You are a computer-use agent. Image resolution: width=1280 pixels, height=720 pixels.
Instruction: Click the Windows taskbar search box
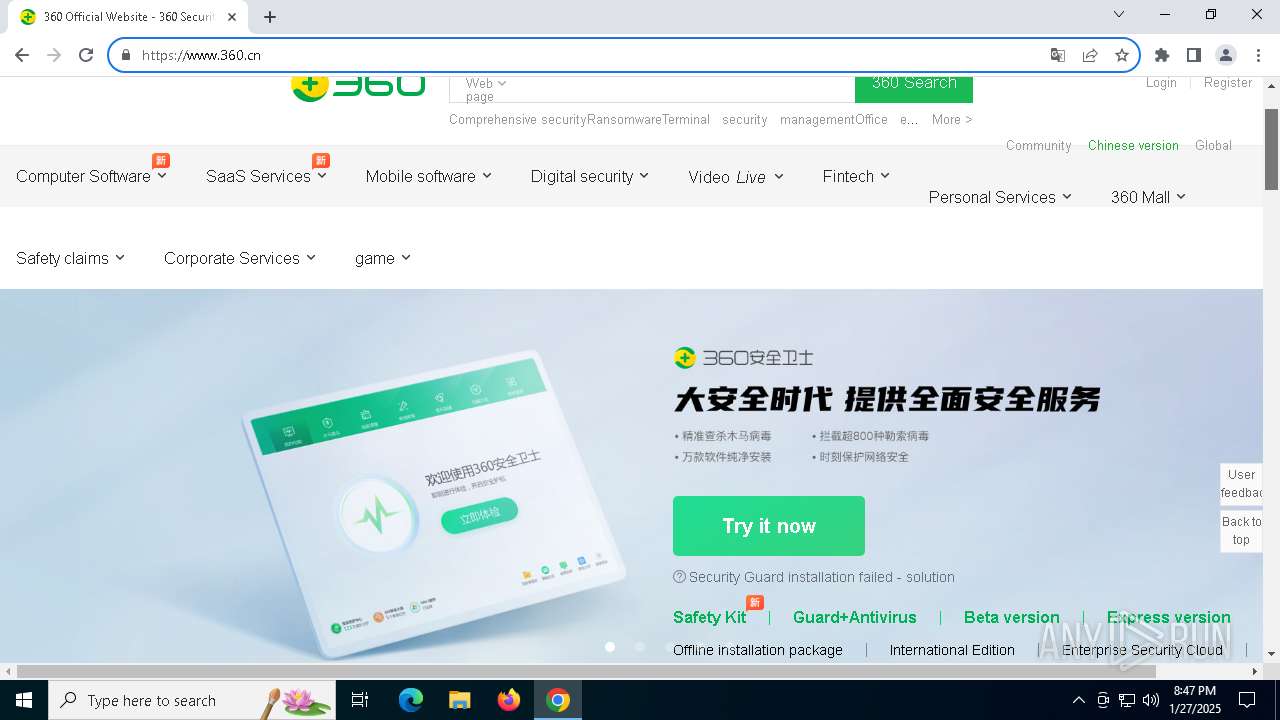point(192,700)
